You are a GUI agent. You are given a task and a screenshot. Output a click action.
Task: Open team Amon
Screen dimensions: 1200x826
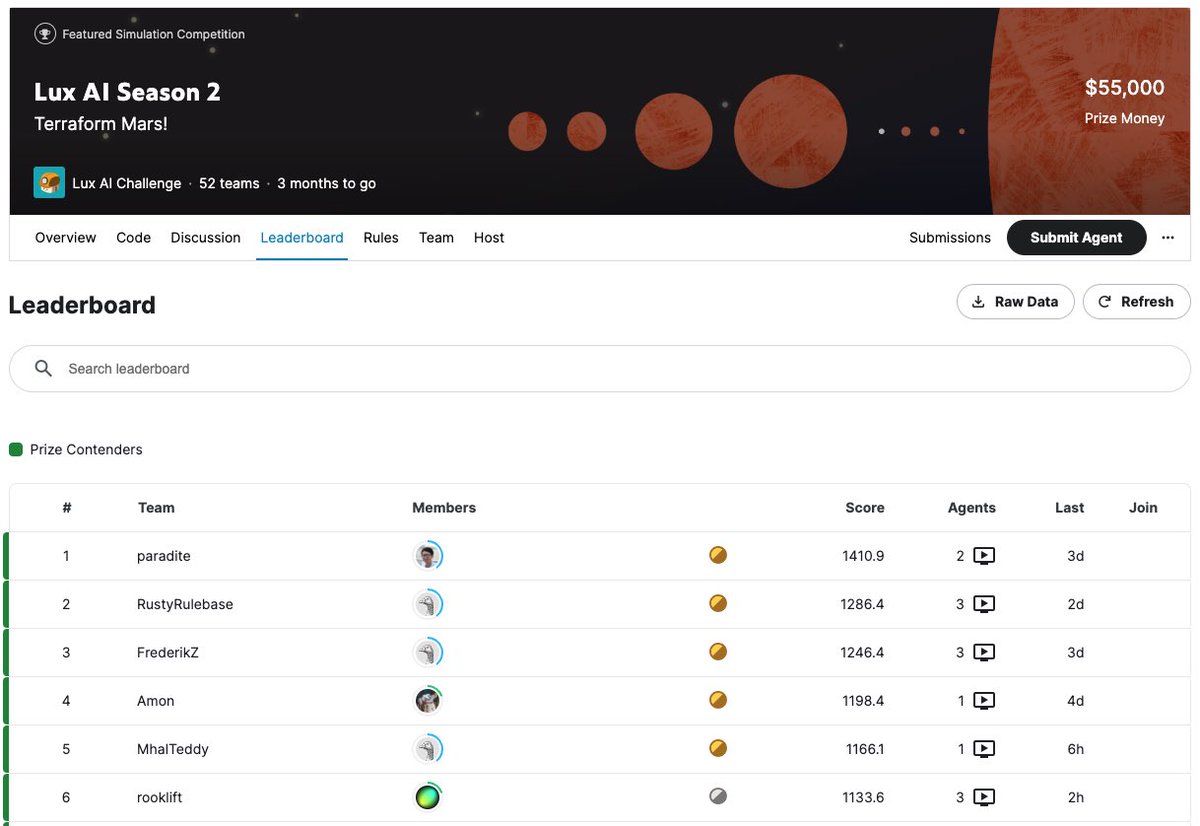point(156,701)
